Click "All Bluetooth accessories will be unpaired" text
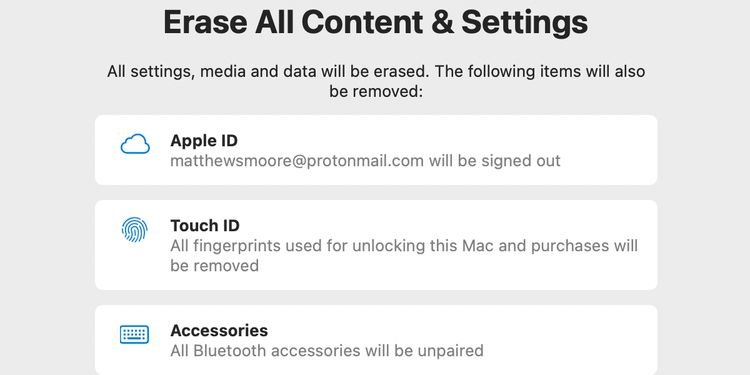This screenshot has width=750, height=375. [327, 351]
